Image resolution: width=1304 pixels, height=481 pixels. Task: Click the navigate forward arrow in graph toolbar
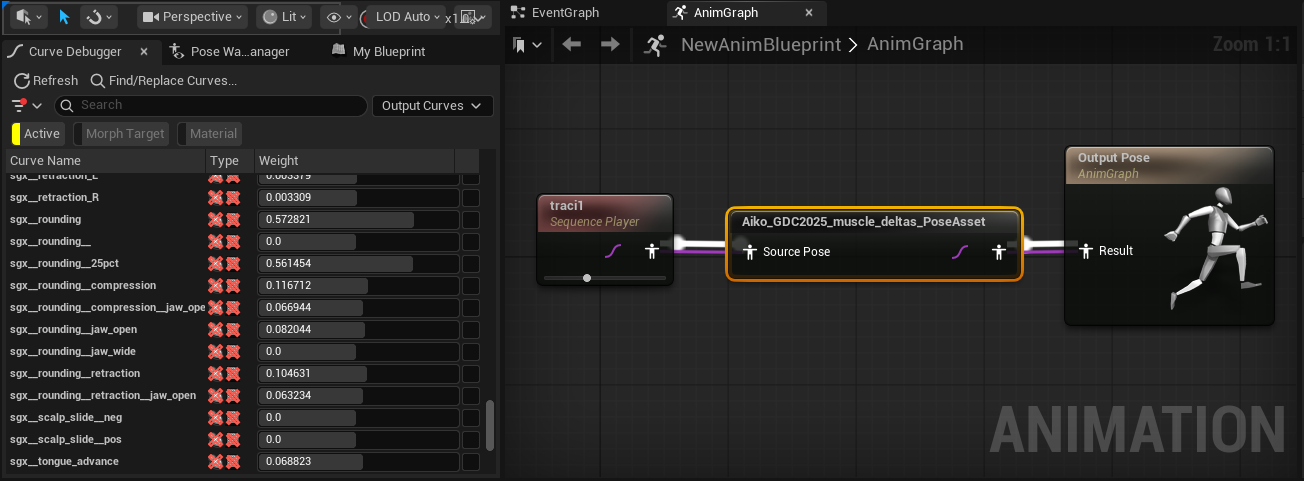pos(609,45)
